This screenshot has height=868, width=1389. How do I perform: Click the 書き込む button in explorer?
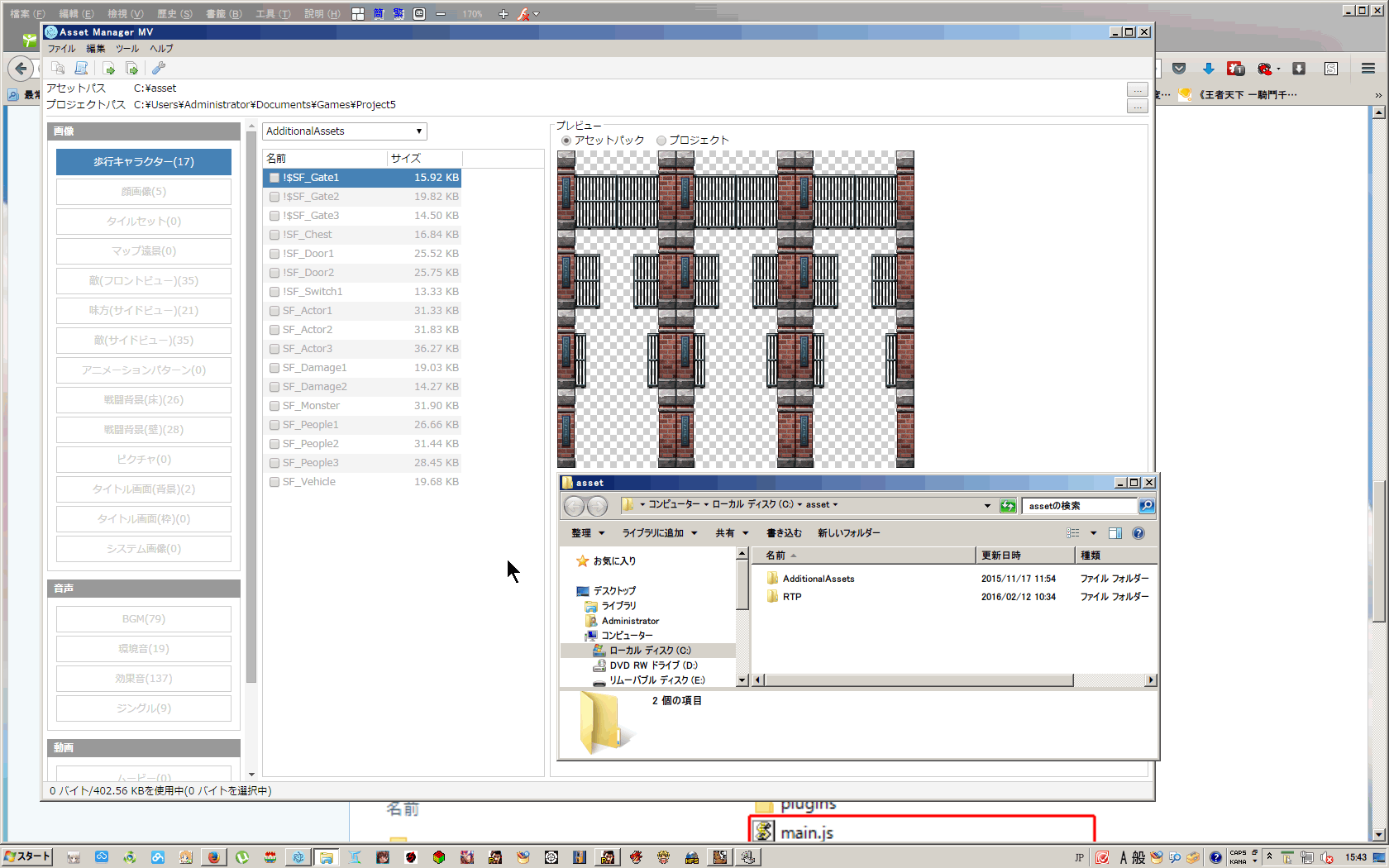pyautogui.click(x=784, y=533)
